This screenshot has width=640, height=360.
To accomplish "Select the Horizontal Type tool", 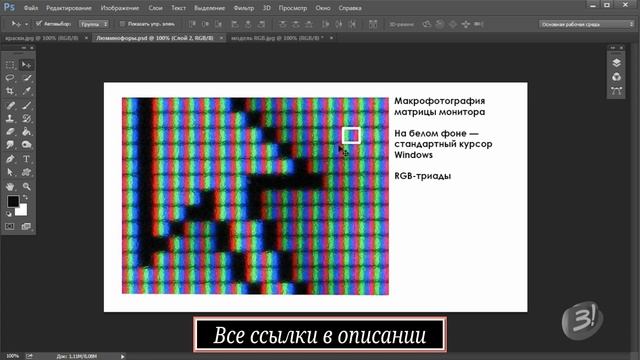I will tap(27, 159).
